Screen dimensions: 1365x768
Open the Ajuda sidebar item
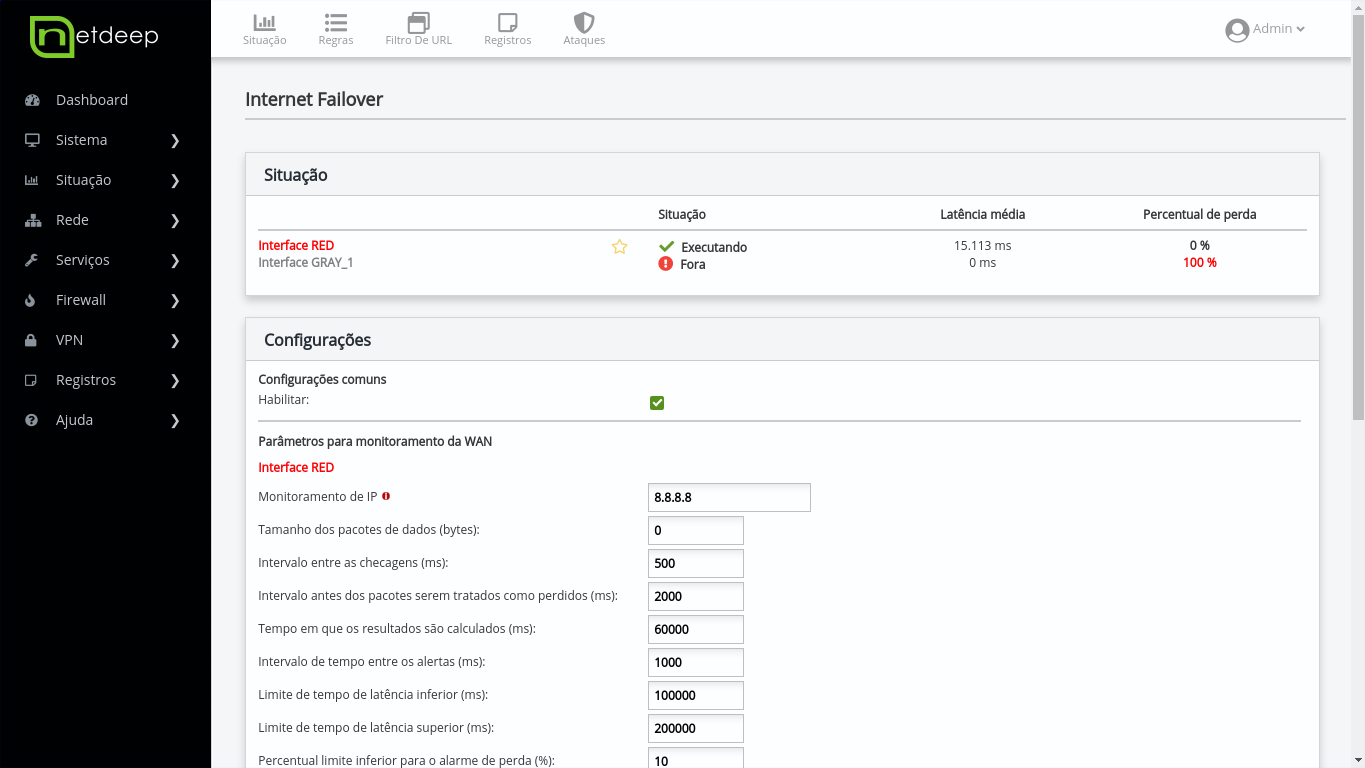[105, 420]
